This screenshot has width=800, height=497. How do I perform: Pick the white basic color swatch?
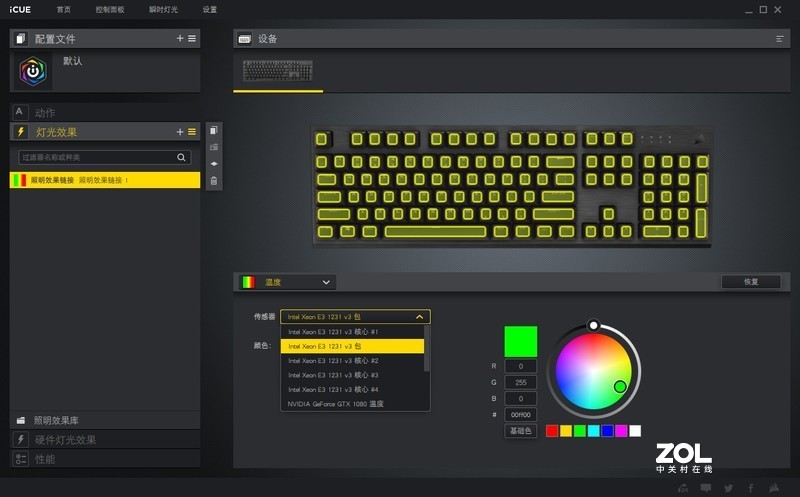pyautogui.click(x=635, y=431)
